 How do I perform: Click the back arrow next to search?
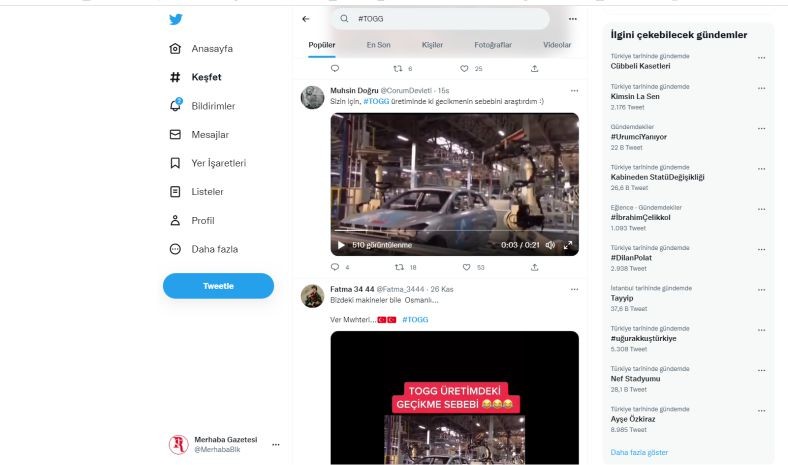point(306,19)
